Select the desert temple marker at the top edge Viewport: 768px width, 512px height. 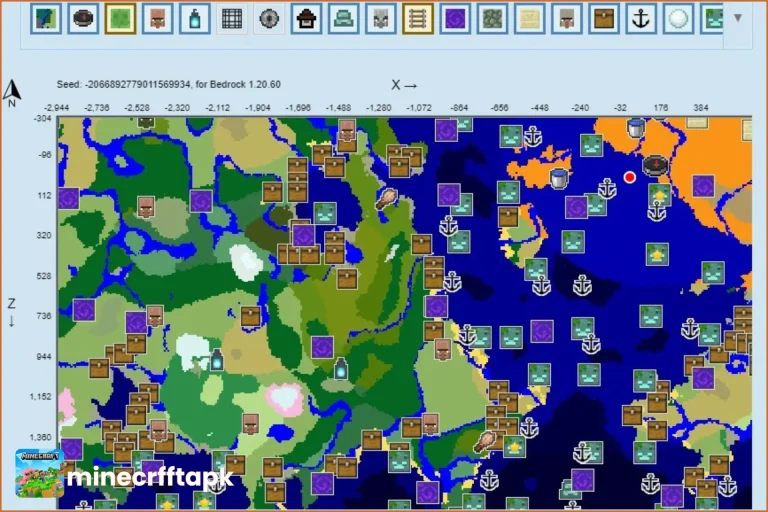coord(696,122)
